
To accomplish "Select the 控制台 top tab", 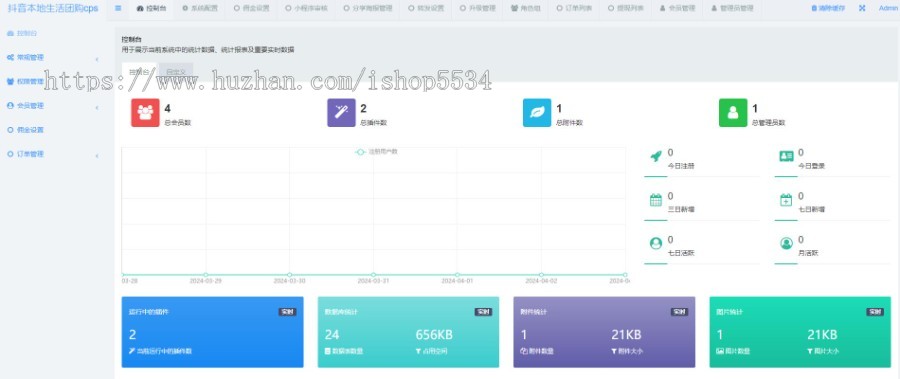I will tap(152, 9).
